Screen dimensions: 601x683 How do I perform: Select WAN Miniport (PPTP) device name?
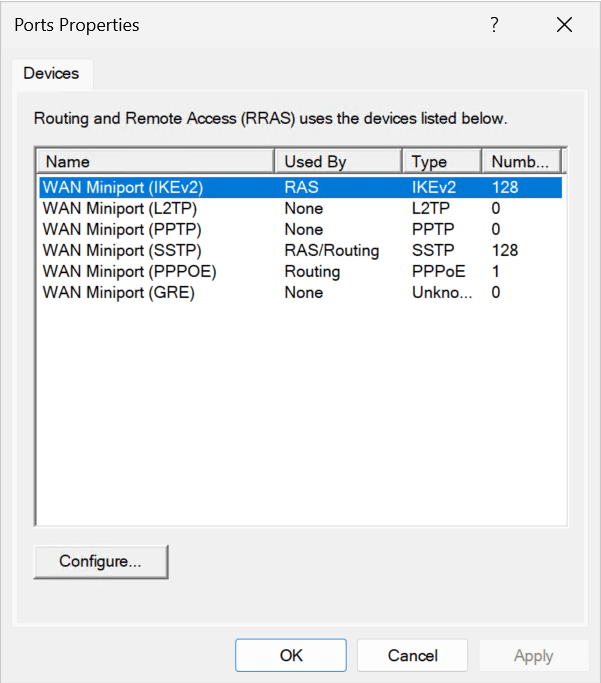(x=121, y=229)
